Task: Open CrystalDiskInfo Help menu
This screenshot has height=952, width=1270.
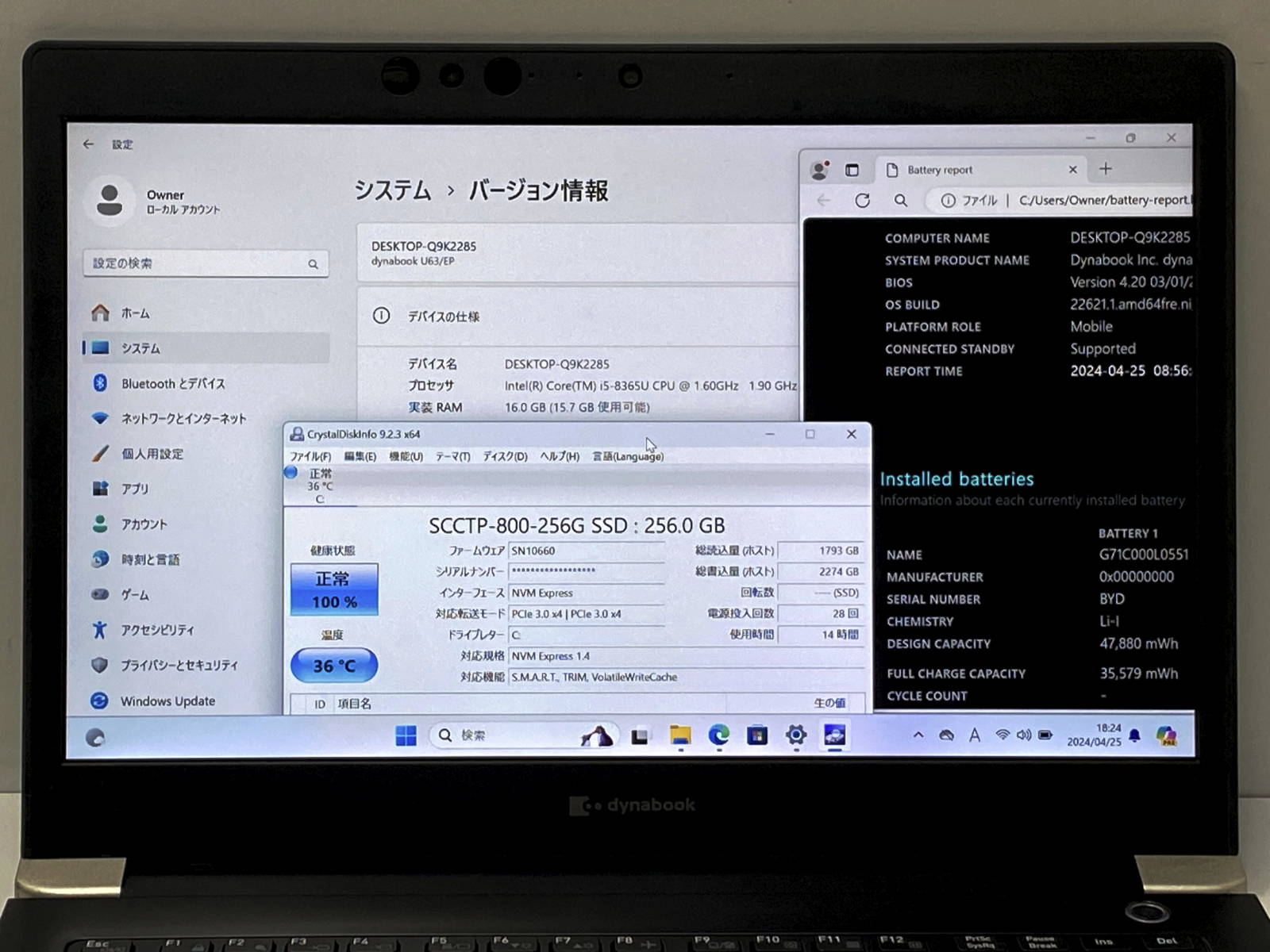Action: click(560, 456)
